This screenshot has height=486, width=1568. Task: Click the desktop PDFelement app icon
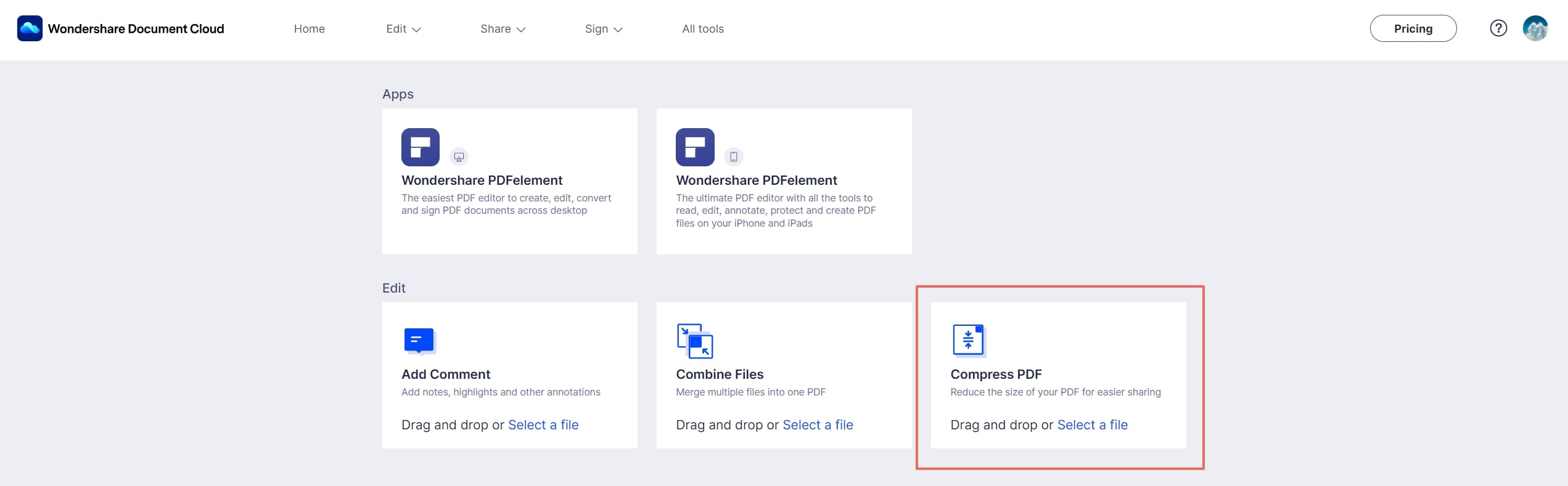coord(421,147)
